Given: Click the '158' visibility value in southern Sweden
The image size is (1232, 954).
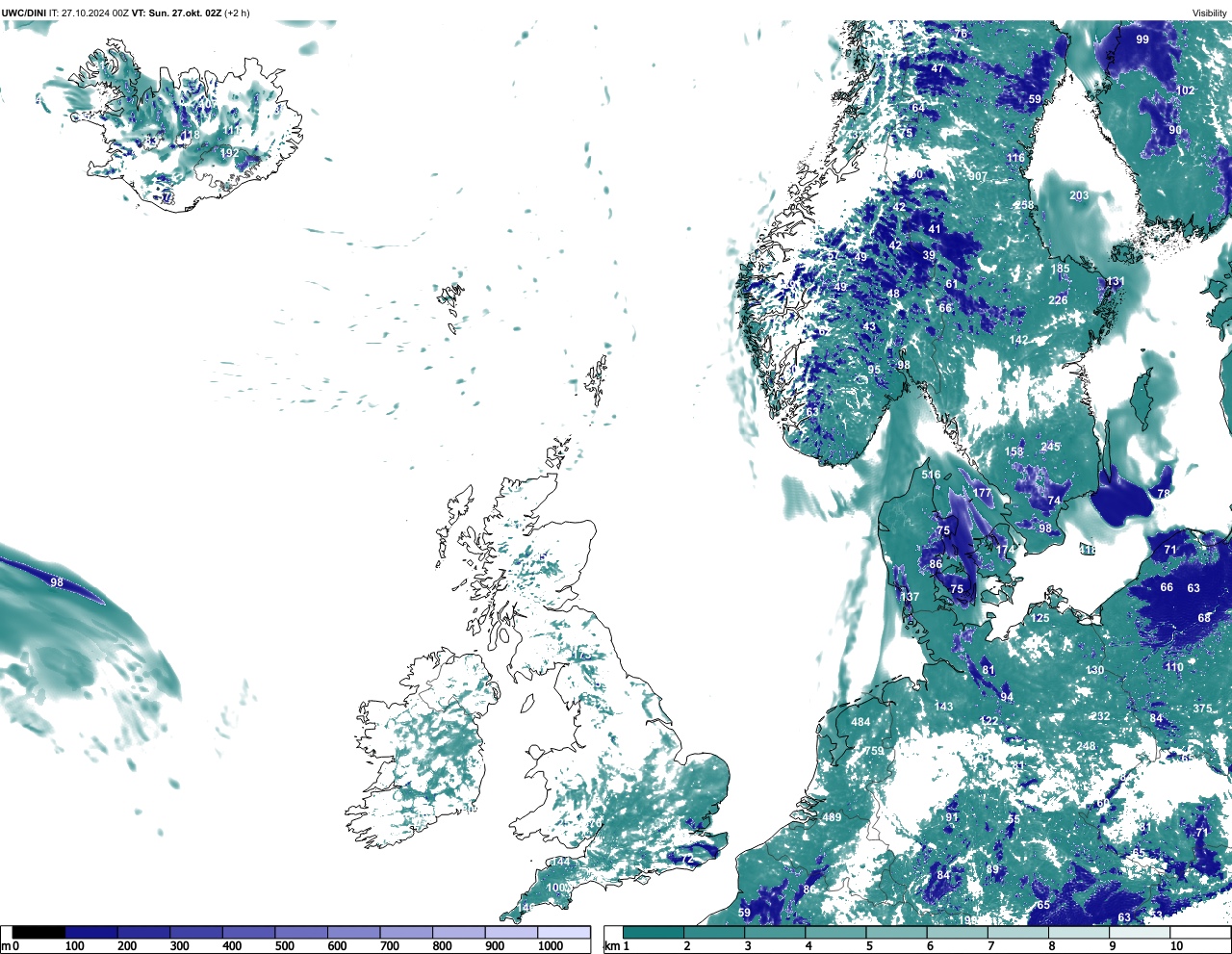Looking at the screenshot, I should [1014, 451].
